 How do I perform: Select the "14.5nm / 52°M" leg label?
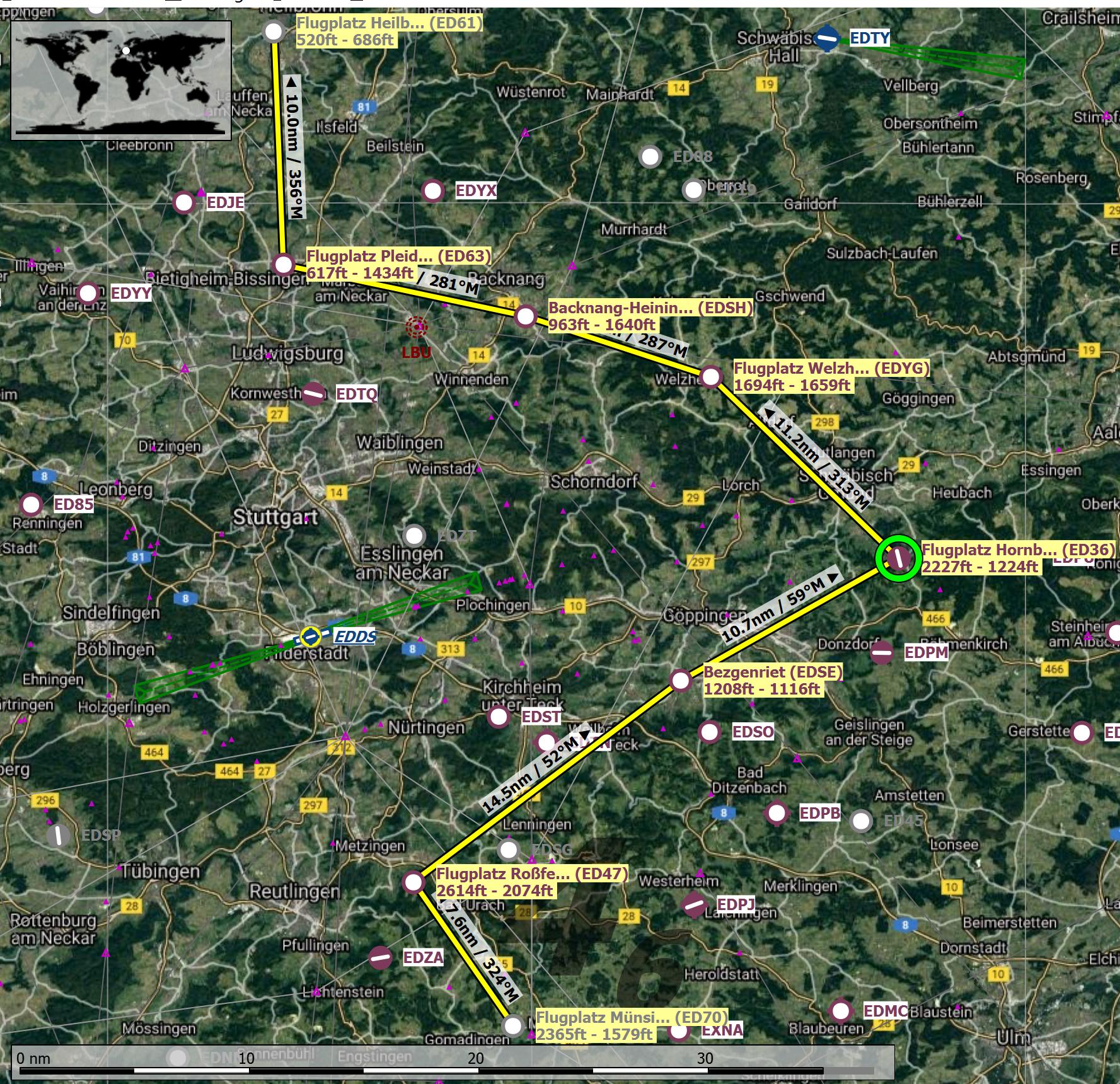point(537,768)
